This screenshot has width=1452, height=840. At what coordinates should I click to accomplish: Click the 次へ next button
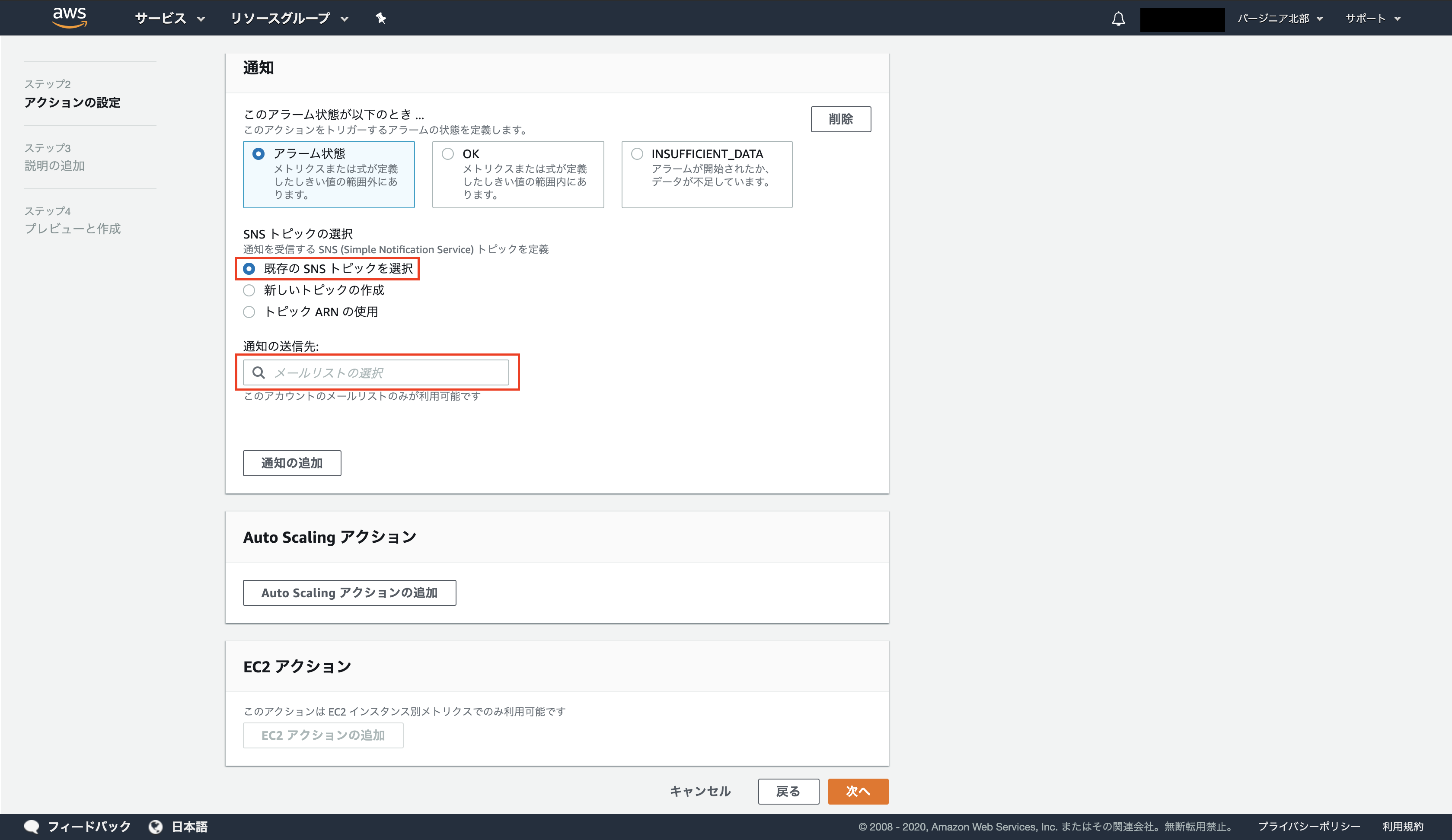857,792
